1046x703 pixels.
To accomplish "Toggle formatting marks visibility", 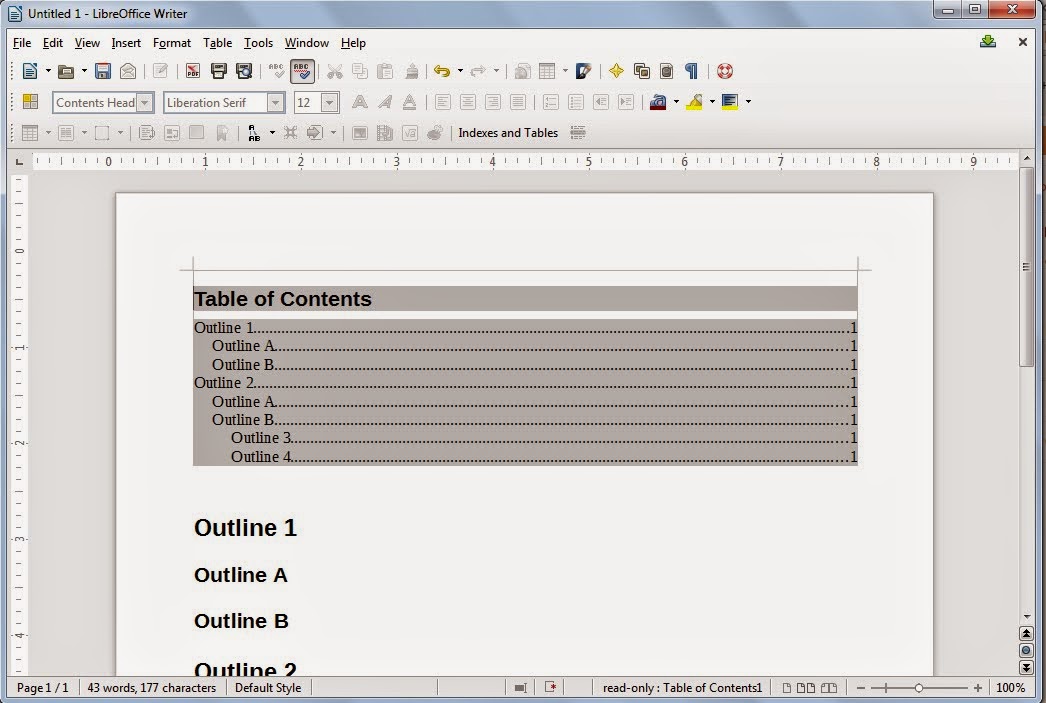I will (690, 71).
